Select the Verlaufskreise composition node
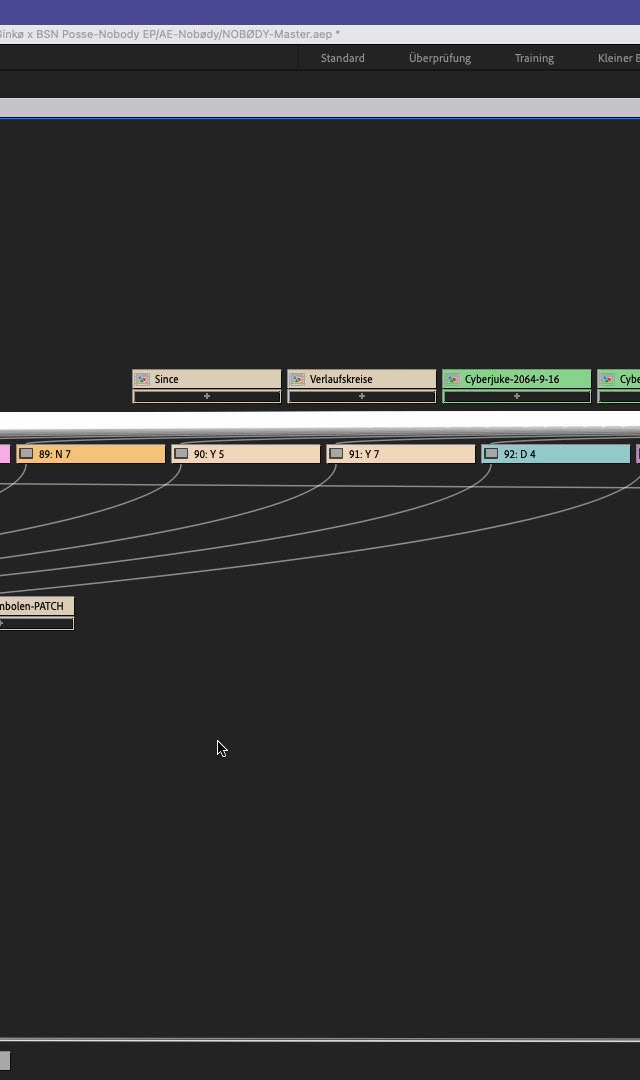Screen dimensions: 640x1080 362,379
